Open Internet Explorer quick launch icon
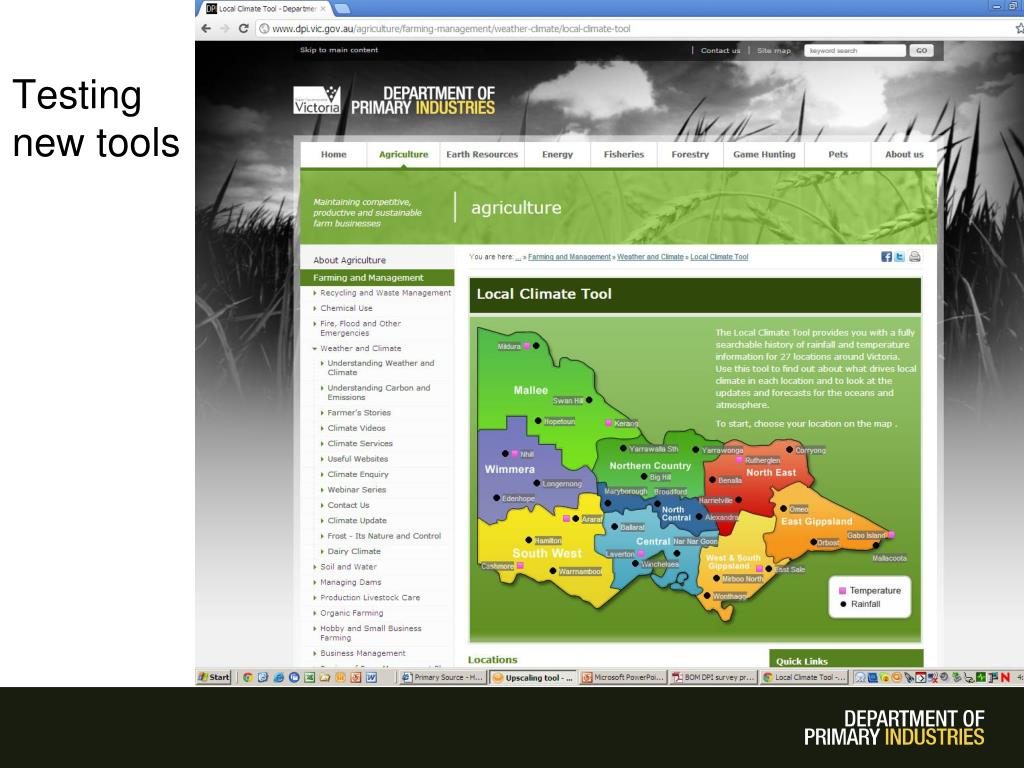The image size is (1024, 768). pos(278,677)
